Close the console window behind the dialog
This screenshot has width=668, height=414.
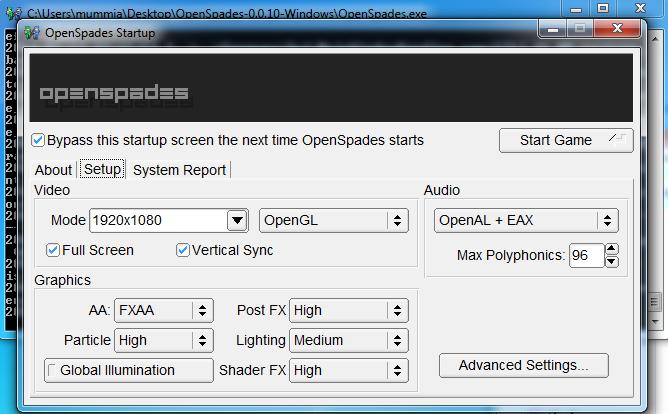click(x=640, y=8)
